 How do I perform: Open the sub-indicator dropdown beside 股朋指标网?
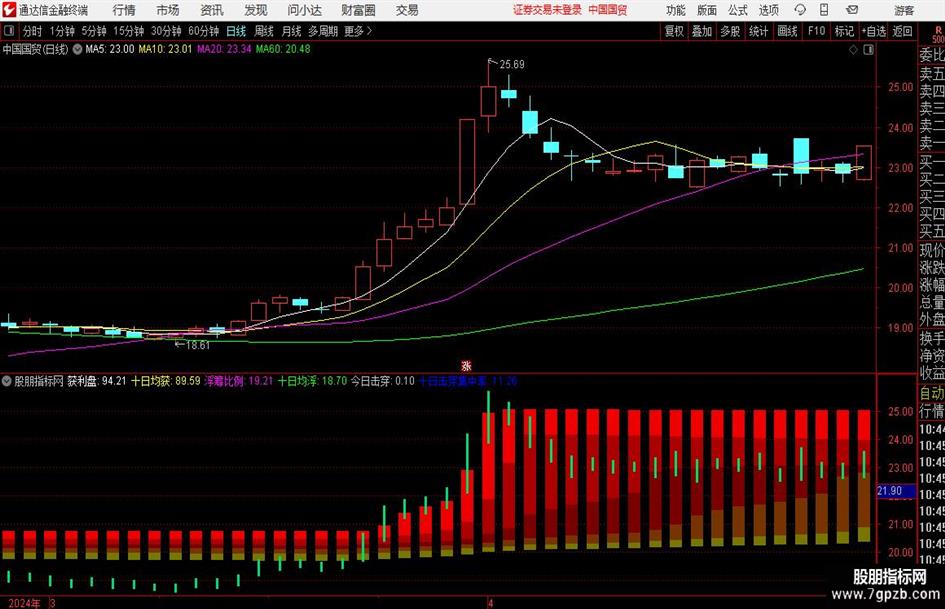coord(7,381)
